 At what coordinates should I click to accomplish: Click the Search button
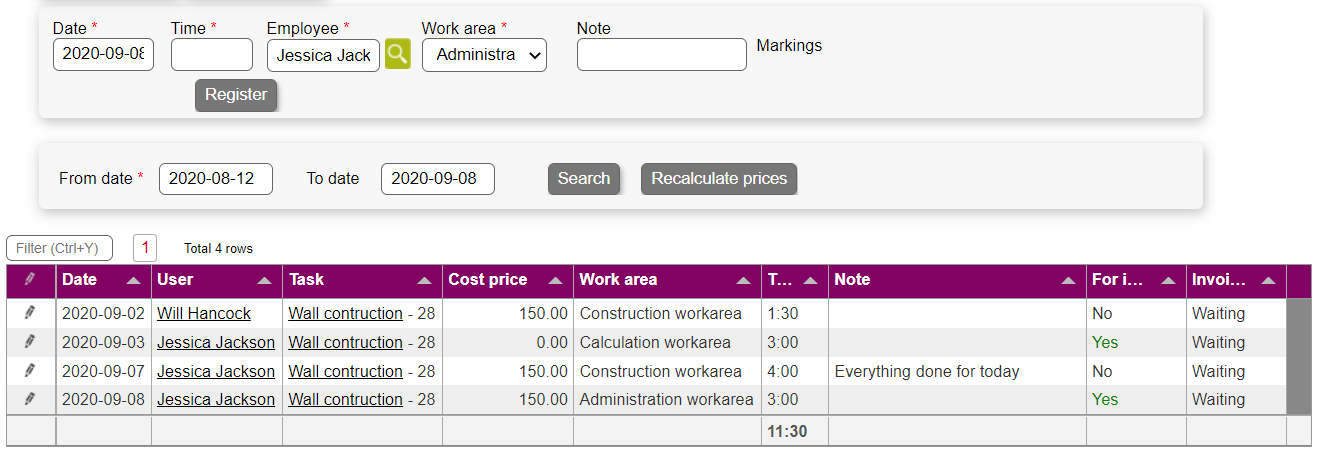tap(584, 179)
